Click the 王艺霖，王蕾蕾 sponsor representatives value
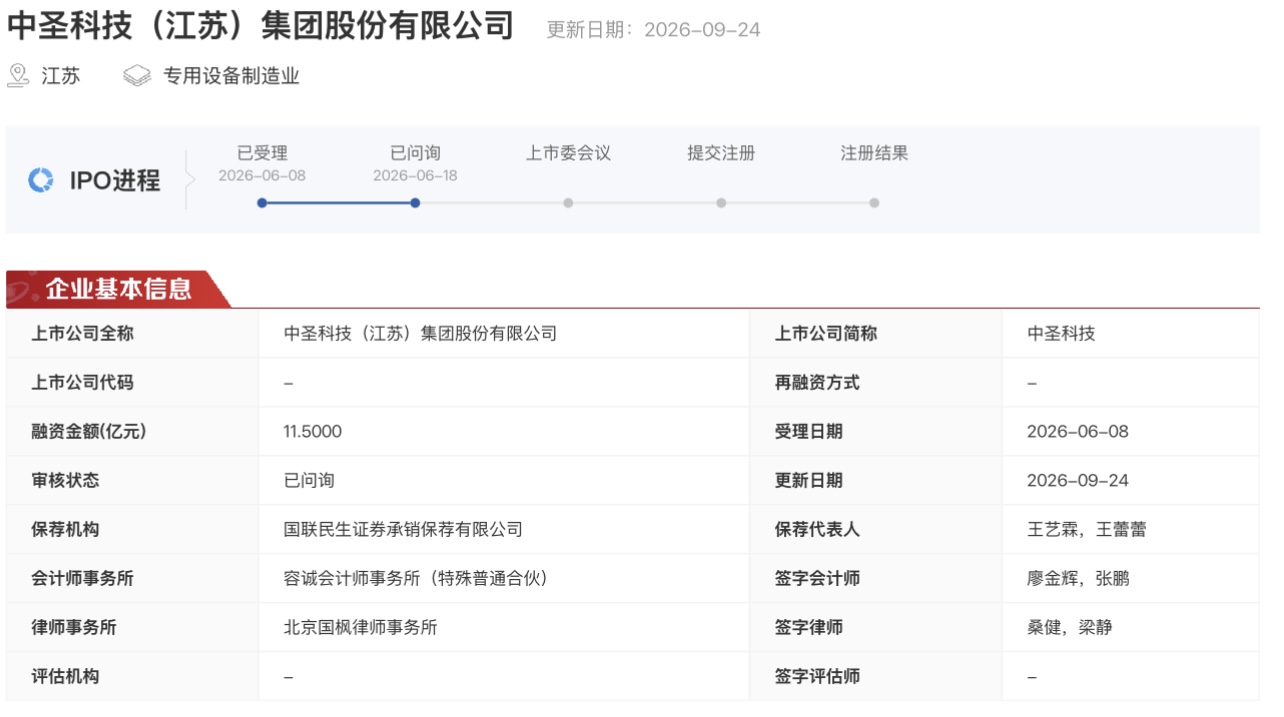The image size is (1284, 717). tap(1087, 530)
